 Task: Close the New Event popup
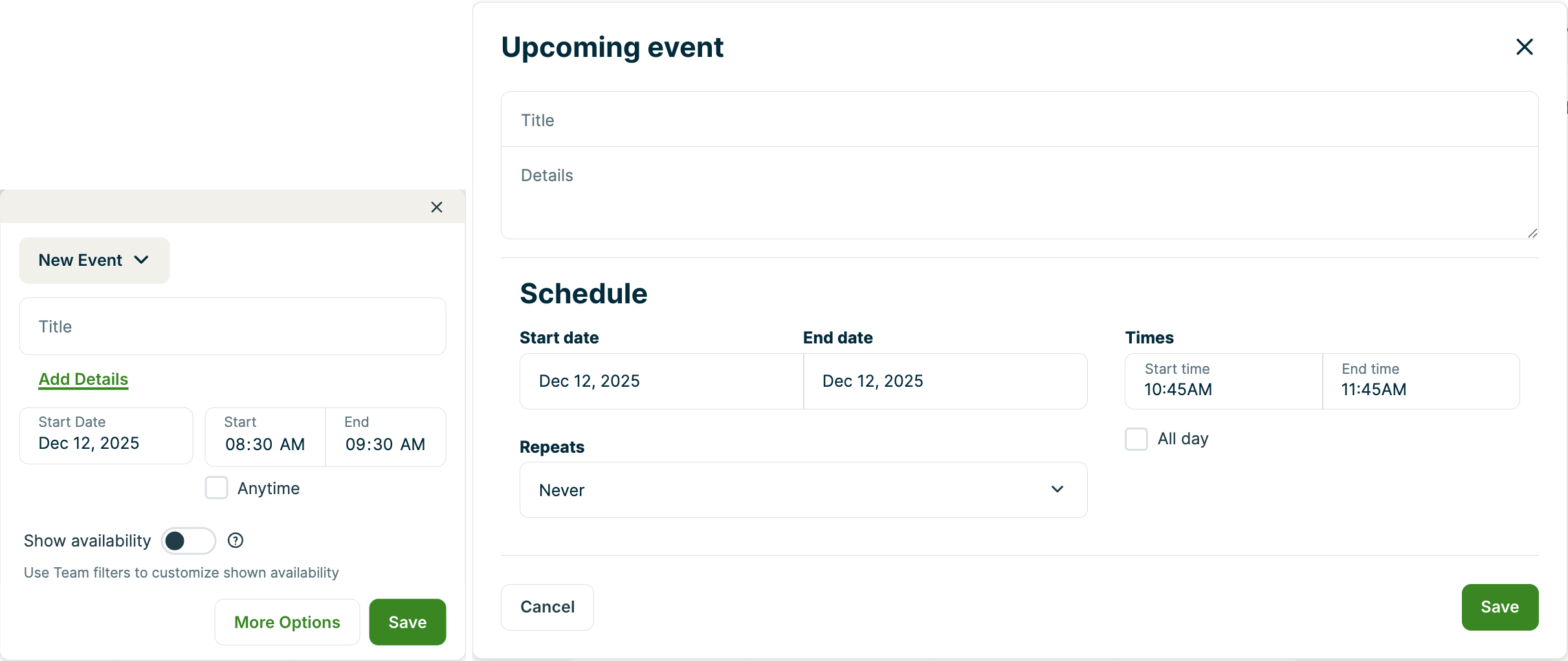(437, 207)
